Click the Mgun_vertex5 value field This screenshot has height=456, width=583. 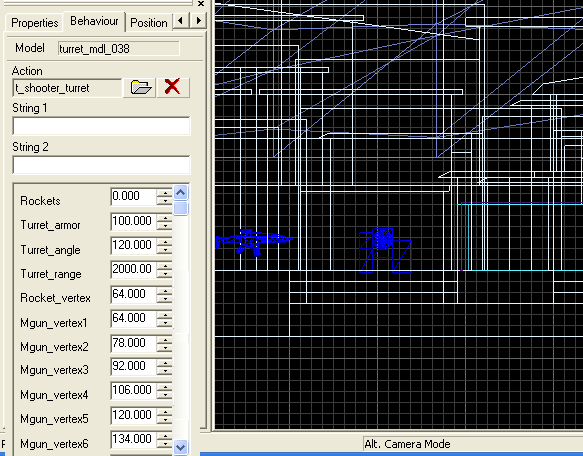pos(133,415)
